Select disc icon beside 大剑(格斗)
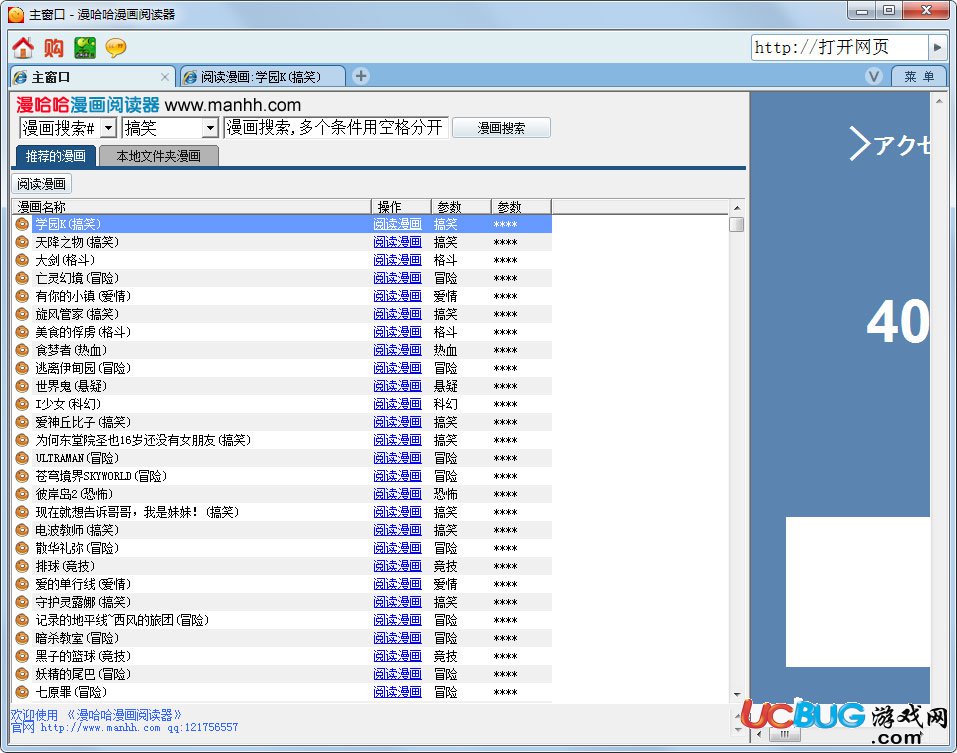957x753 pixels. point(22,260)
